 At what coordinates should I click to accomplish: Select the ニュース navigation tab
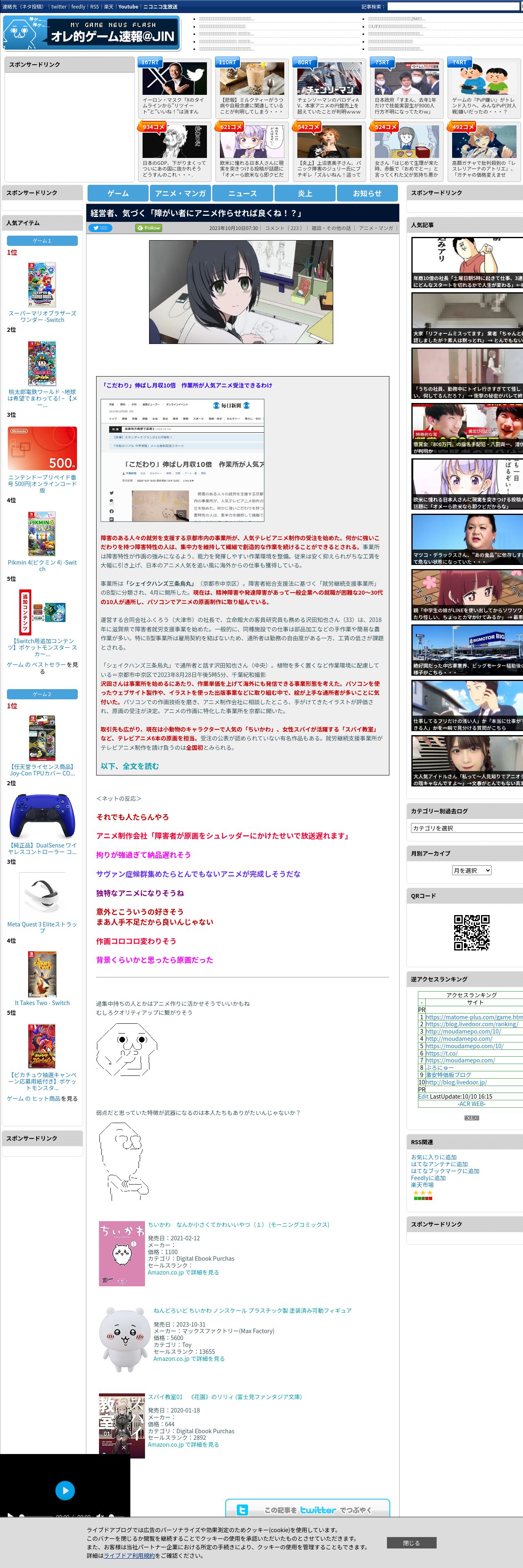[x=242, y=193]
